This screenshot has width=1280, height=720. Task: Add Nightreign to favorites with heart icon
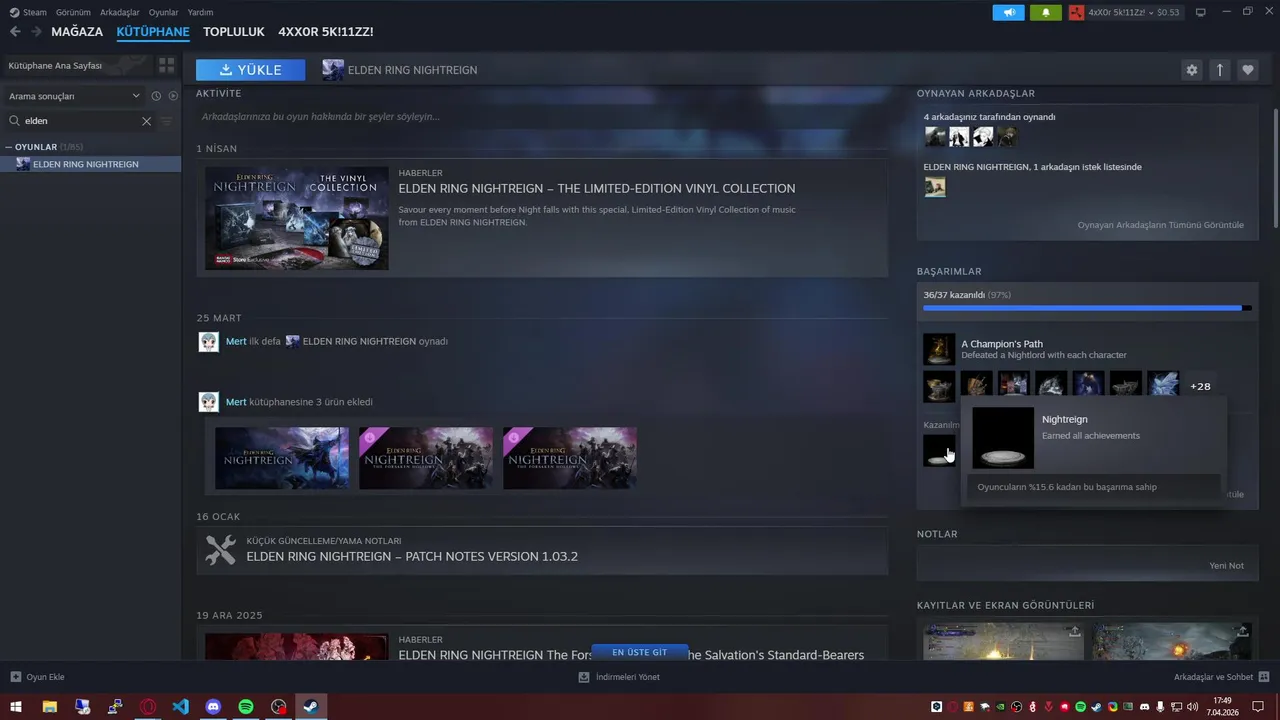click(x=1247, y=70)
